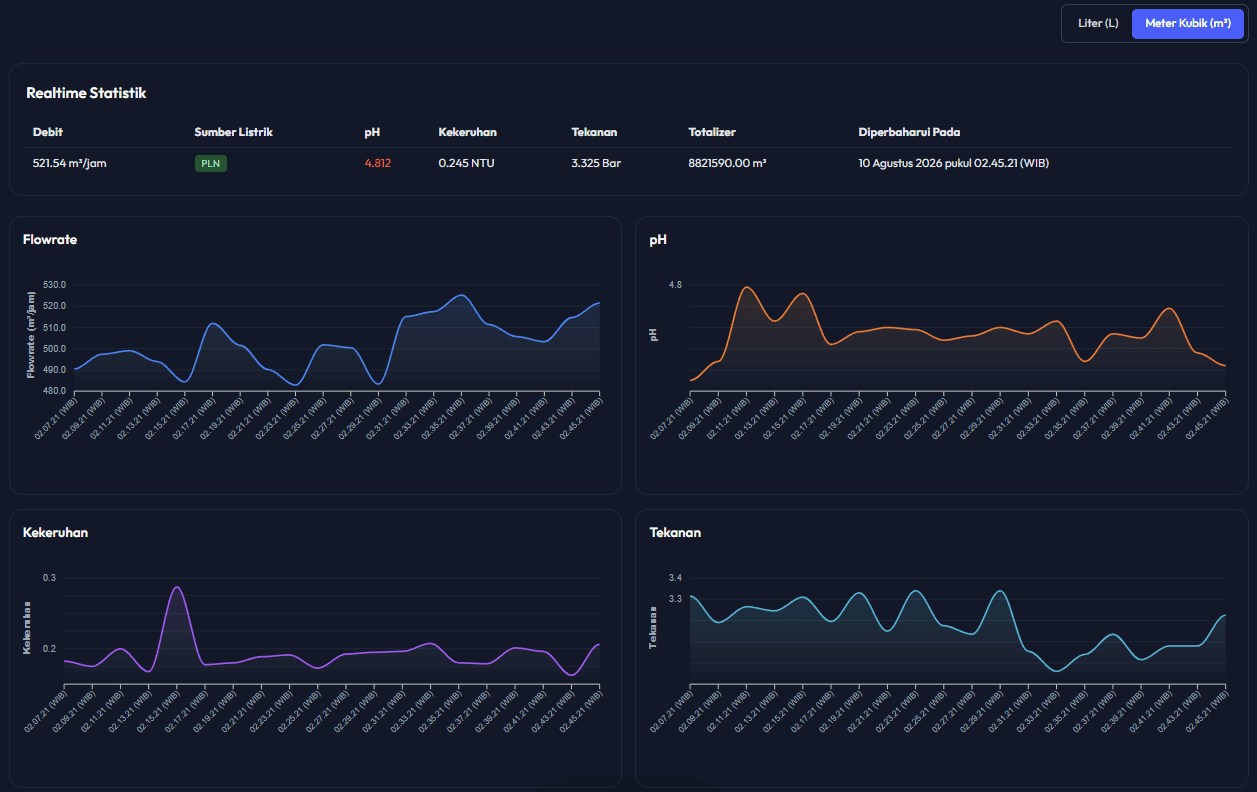Click the Tekanan chart title
Screen dimensions: 1257x792
pos(675,532)
